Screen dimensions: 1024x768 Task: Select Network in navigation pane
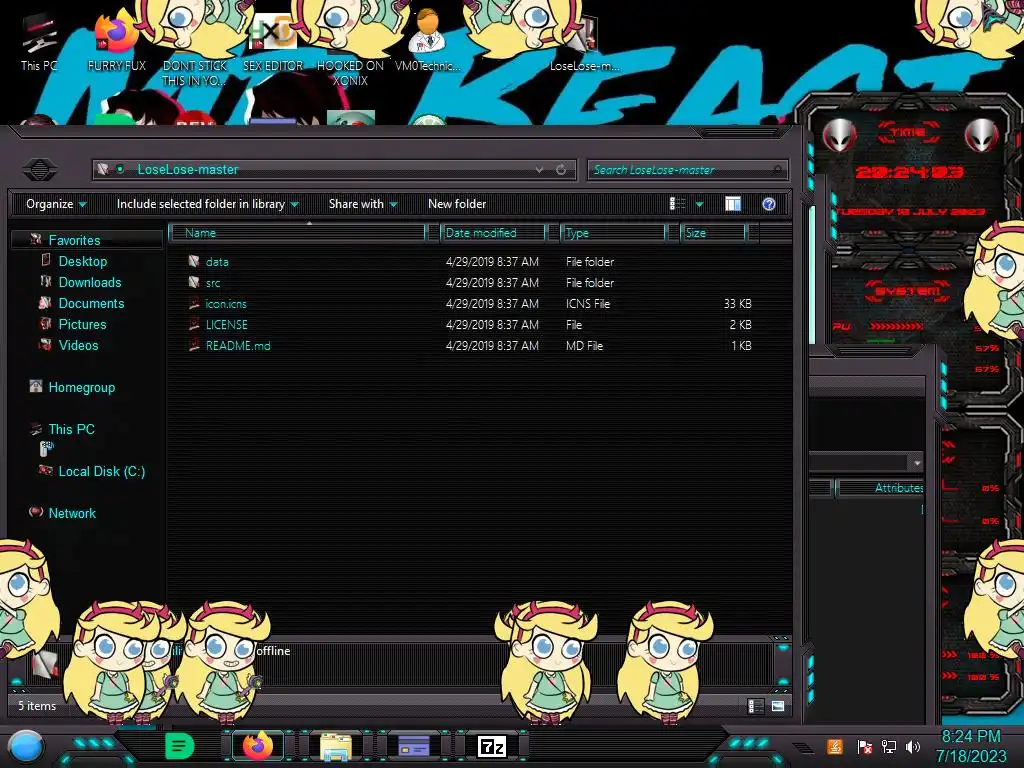pyautogui.click(x=72, y=513)
